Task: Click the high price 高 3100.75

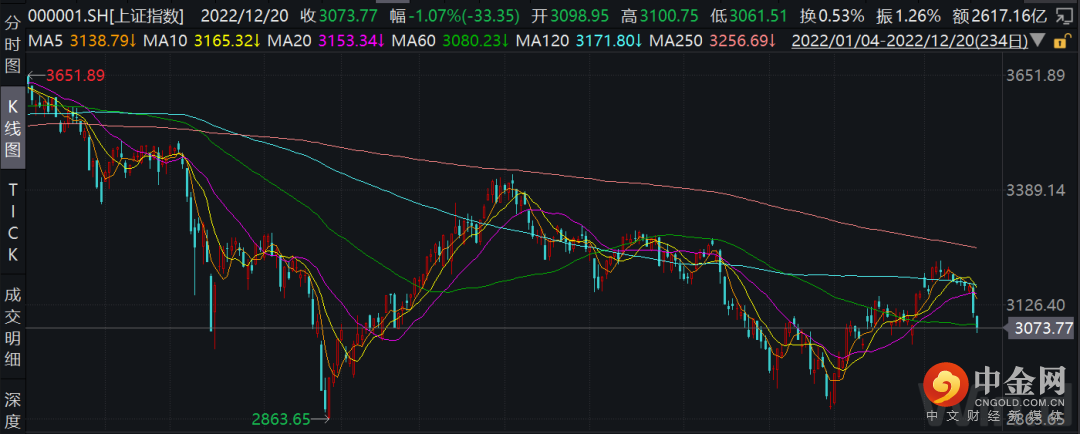Action: pyautogui.click(x=659, y=15)
